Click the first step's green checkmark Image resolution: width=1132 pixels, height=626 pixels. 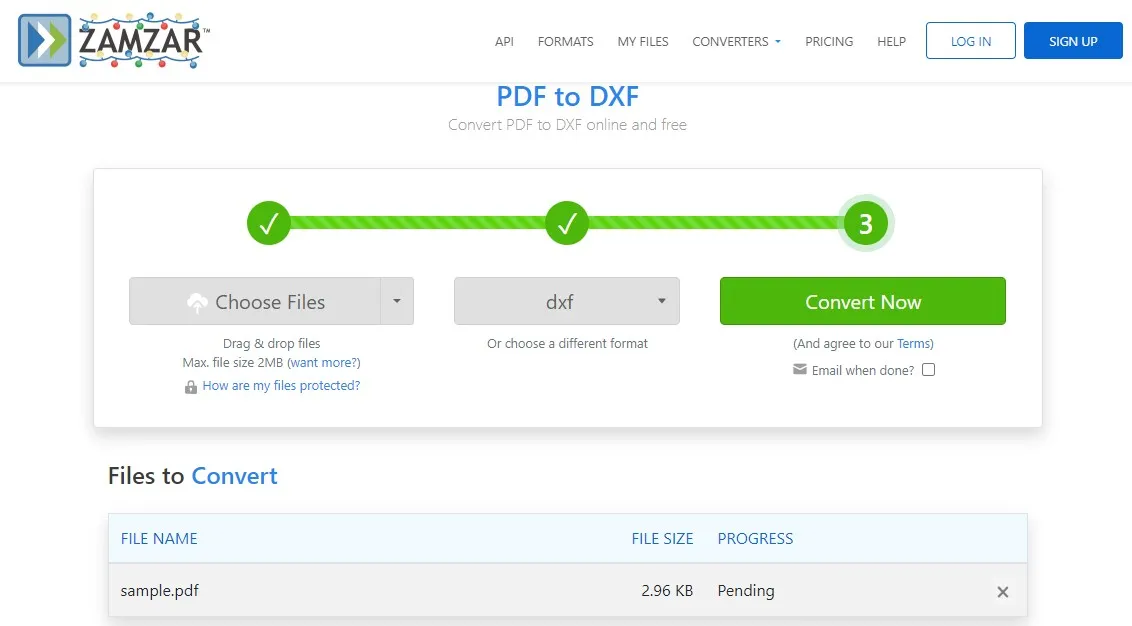click(268, 222)
